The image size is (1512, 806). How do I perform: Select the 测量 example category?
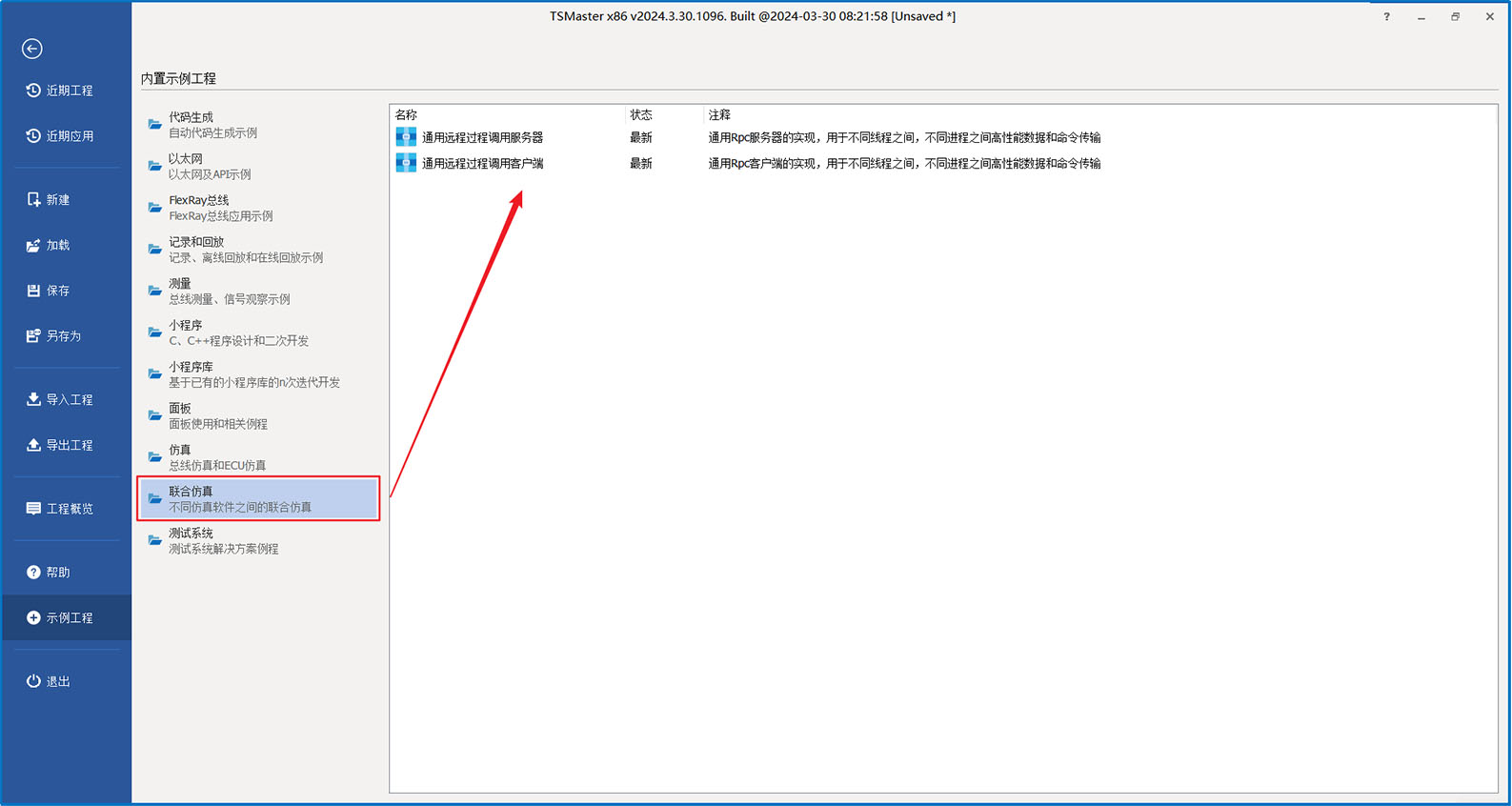(259, 292)
